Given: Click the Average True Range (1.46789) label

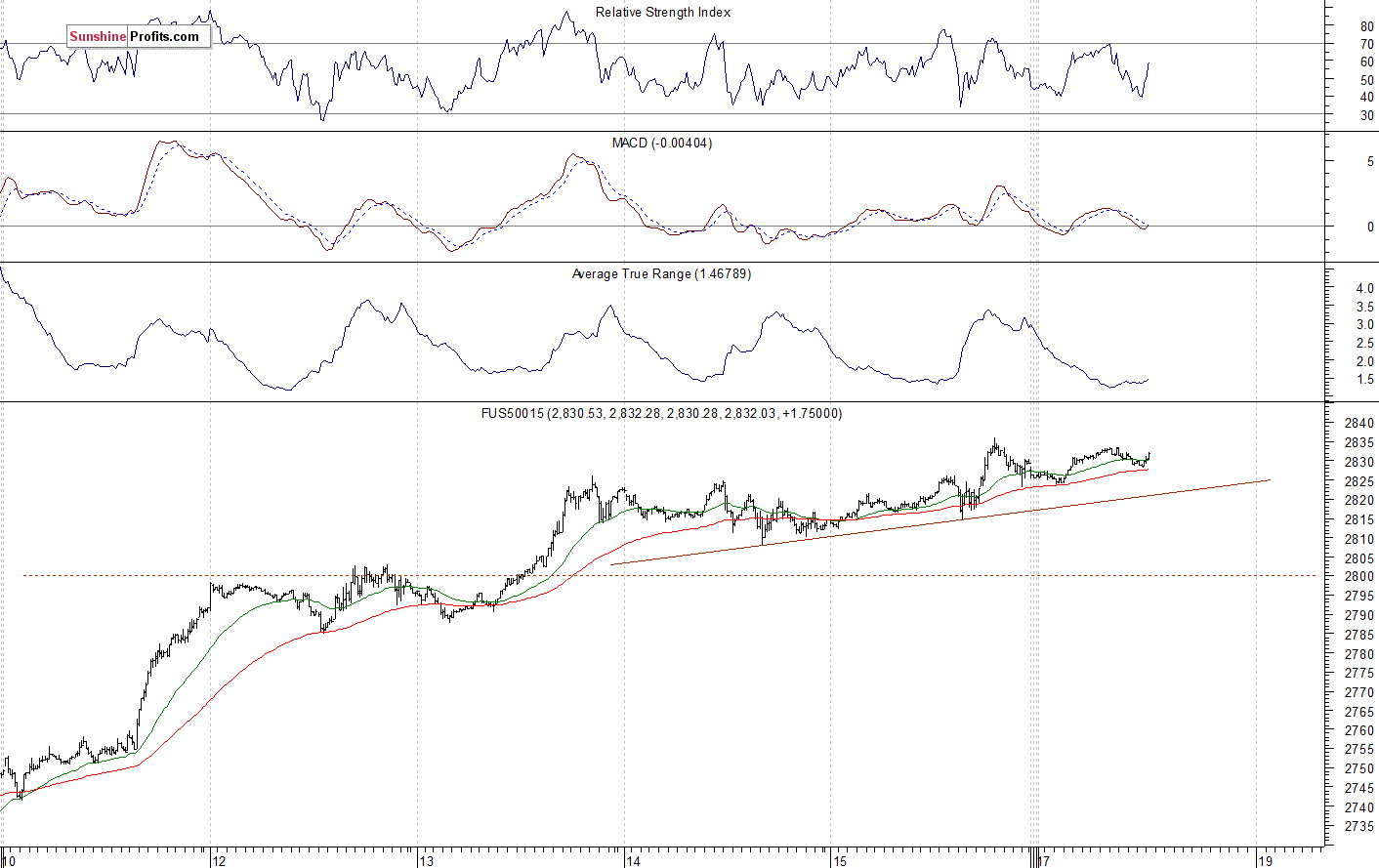Looking at the screenshot, I should click(x=661, y=274).
